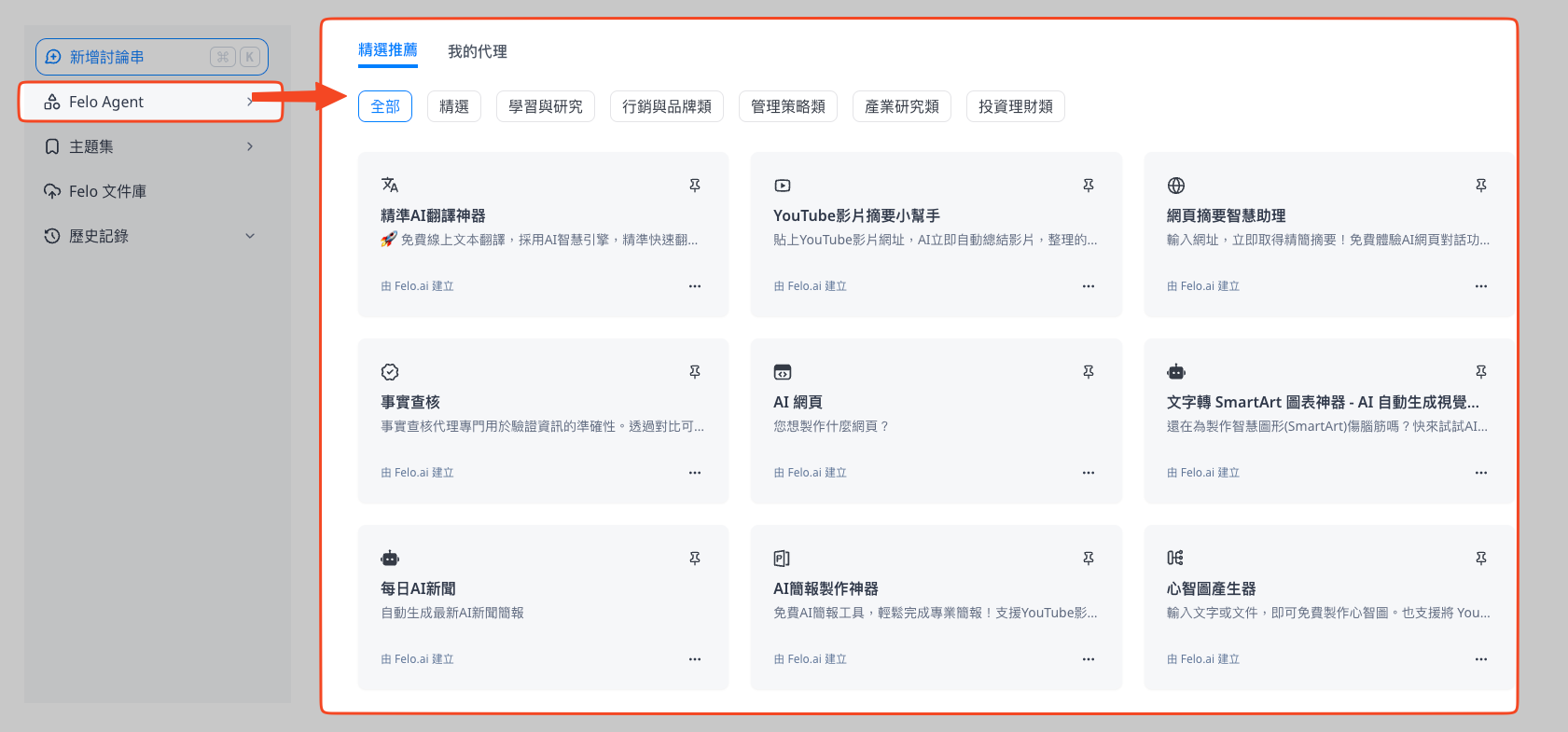The width and height of the screenshot is (1568, 732).
Task: Start a new thread with 新增討論串
Action: coord(152,57)
